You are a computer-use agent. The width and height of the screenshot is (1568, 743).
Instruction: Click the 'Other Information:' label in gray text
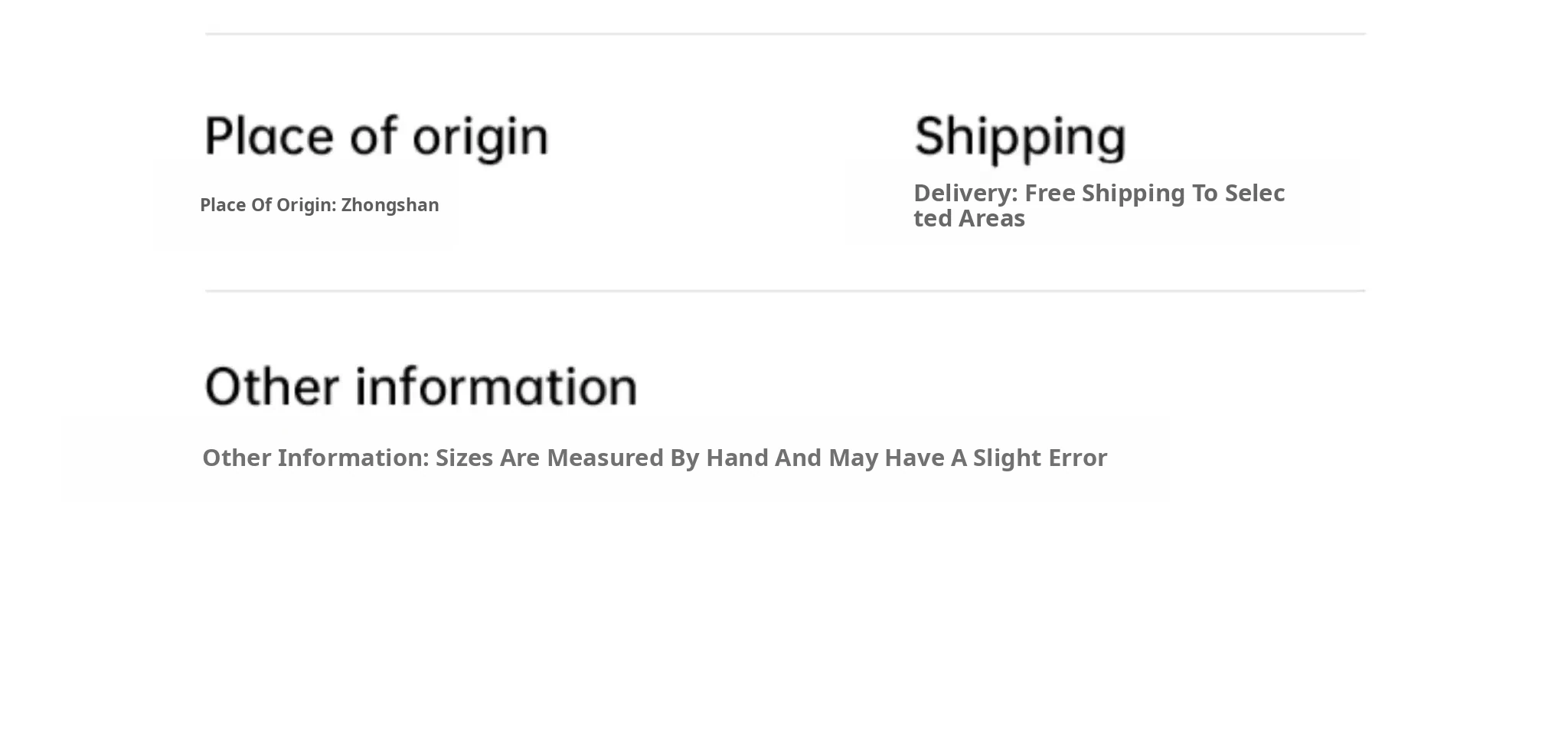click(315, 458)
